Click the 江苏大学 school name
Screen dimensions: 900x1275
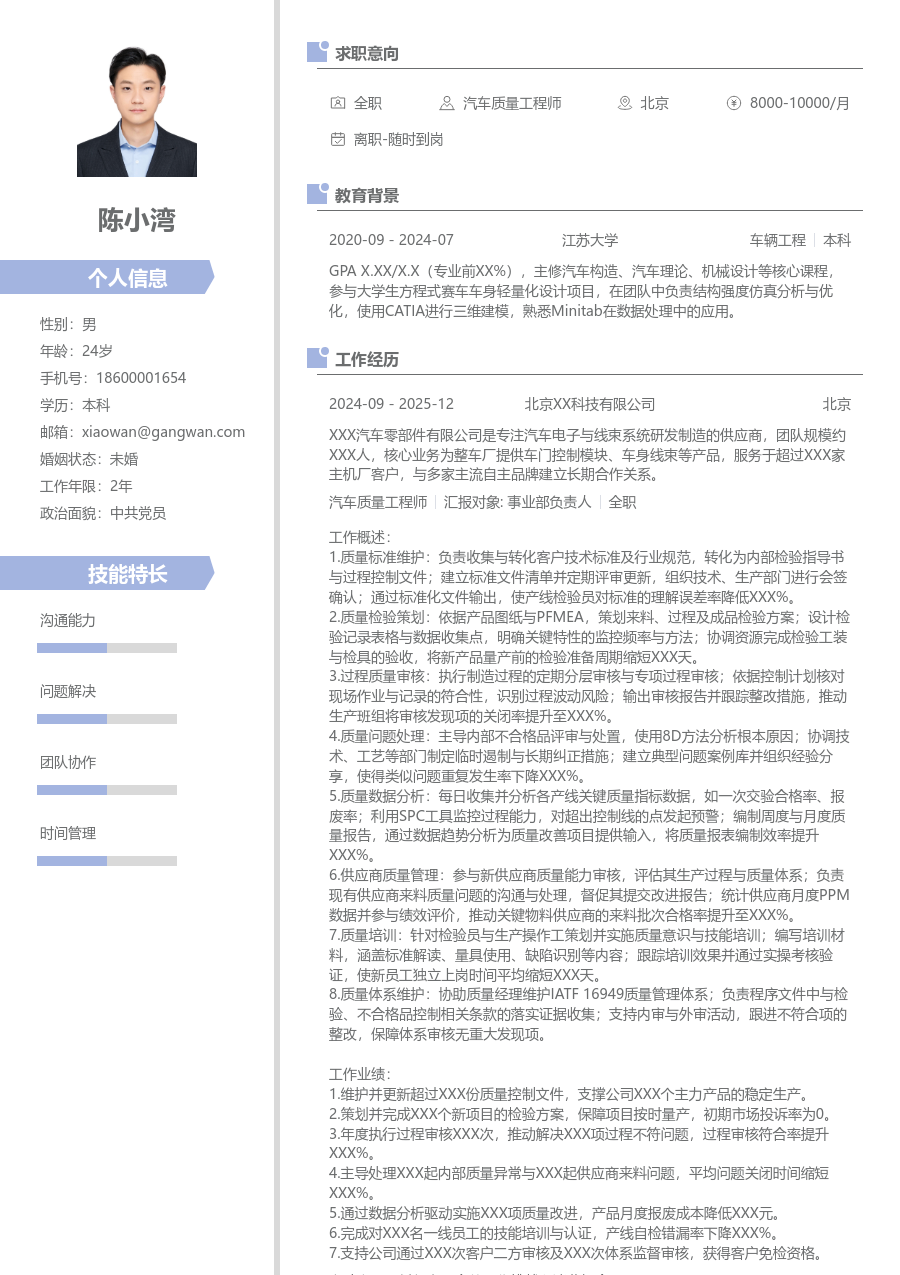pos(590,240)
